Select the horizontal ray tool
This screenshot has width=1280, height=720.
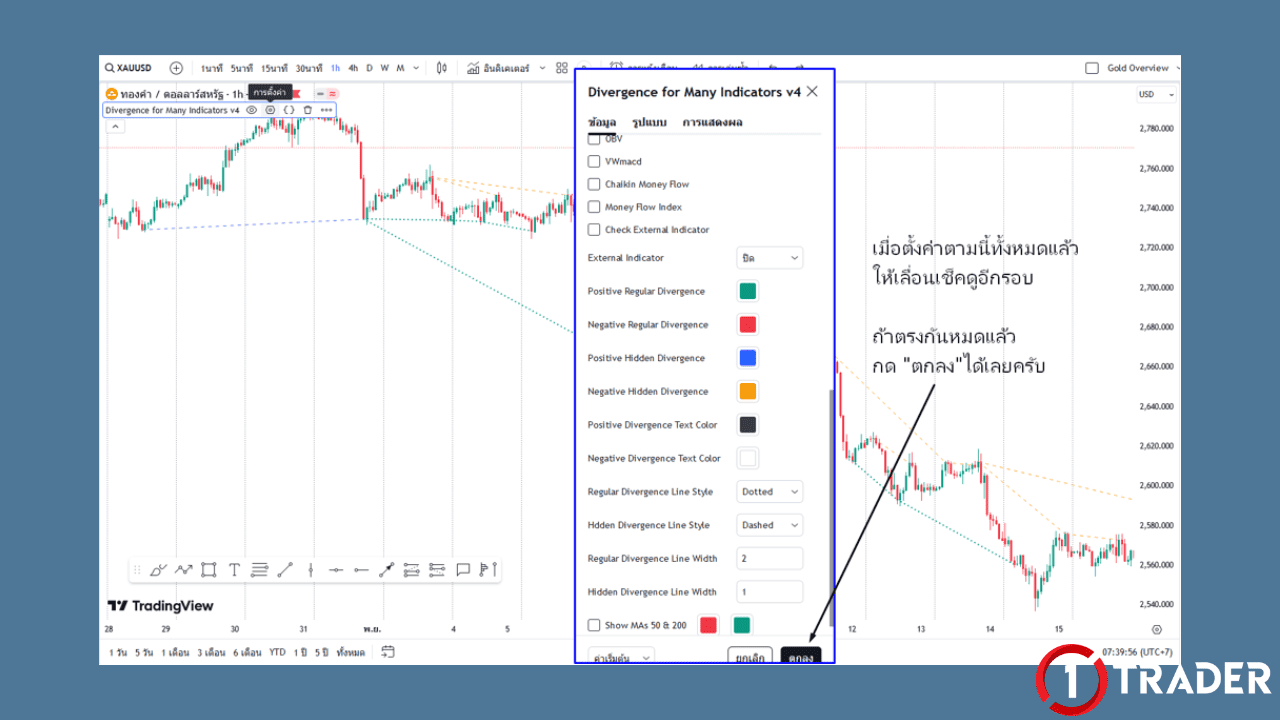click(x=361, y=570)
